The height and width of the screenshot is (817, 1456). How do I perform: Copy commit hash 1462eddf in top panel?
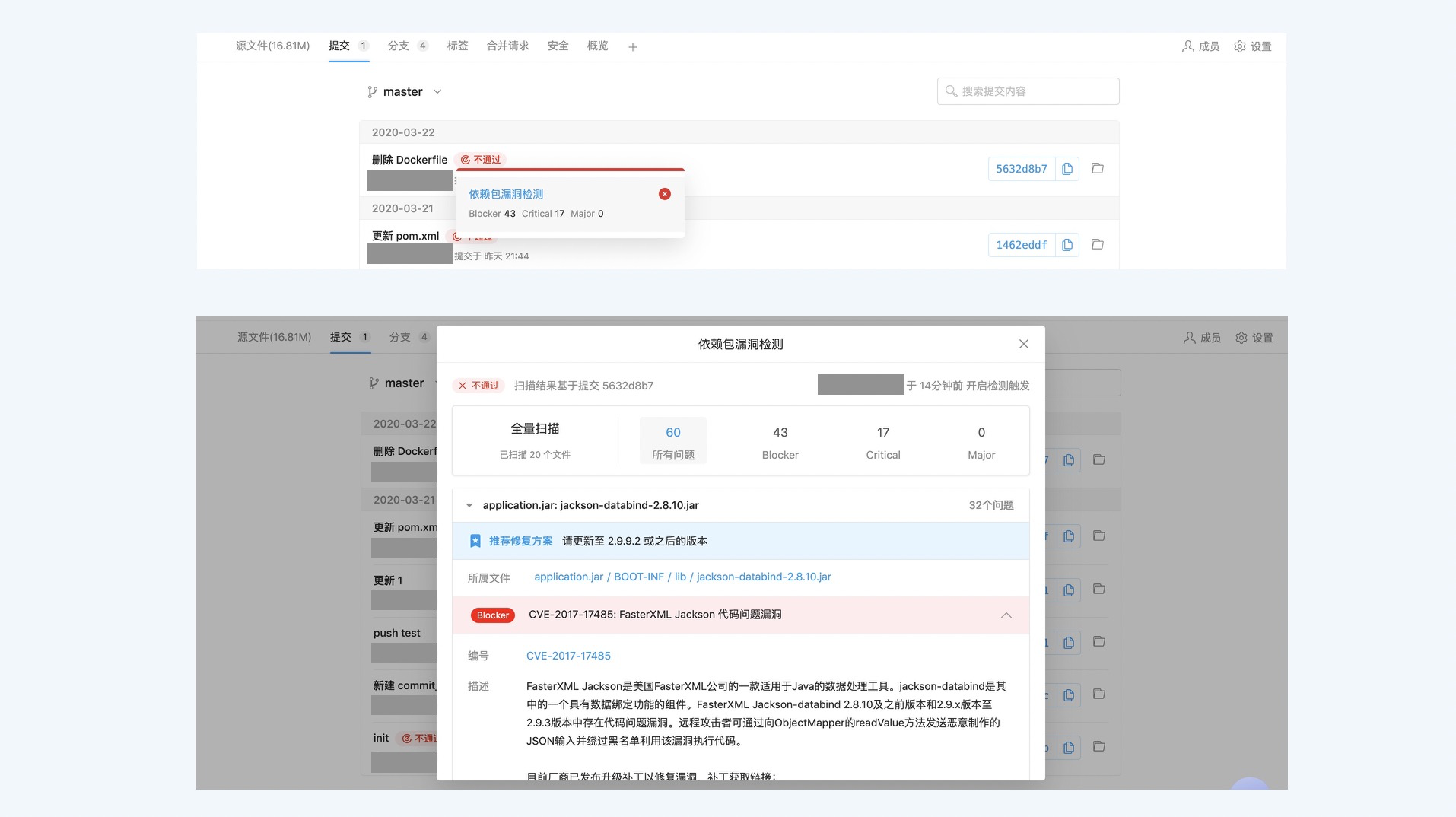pos(1067,245)
